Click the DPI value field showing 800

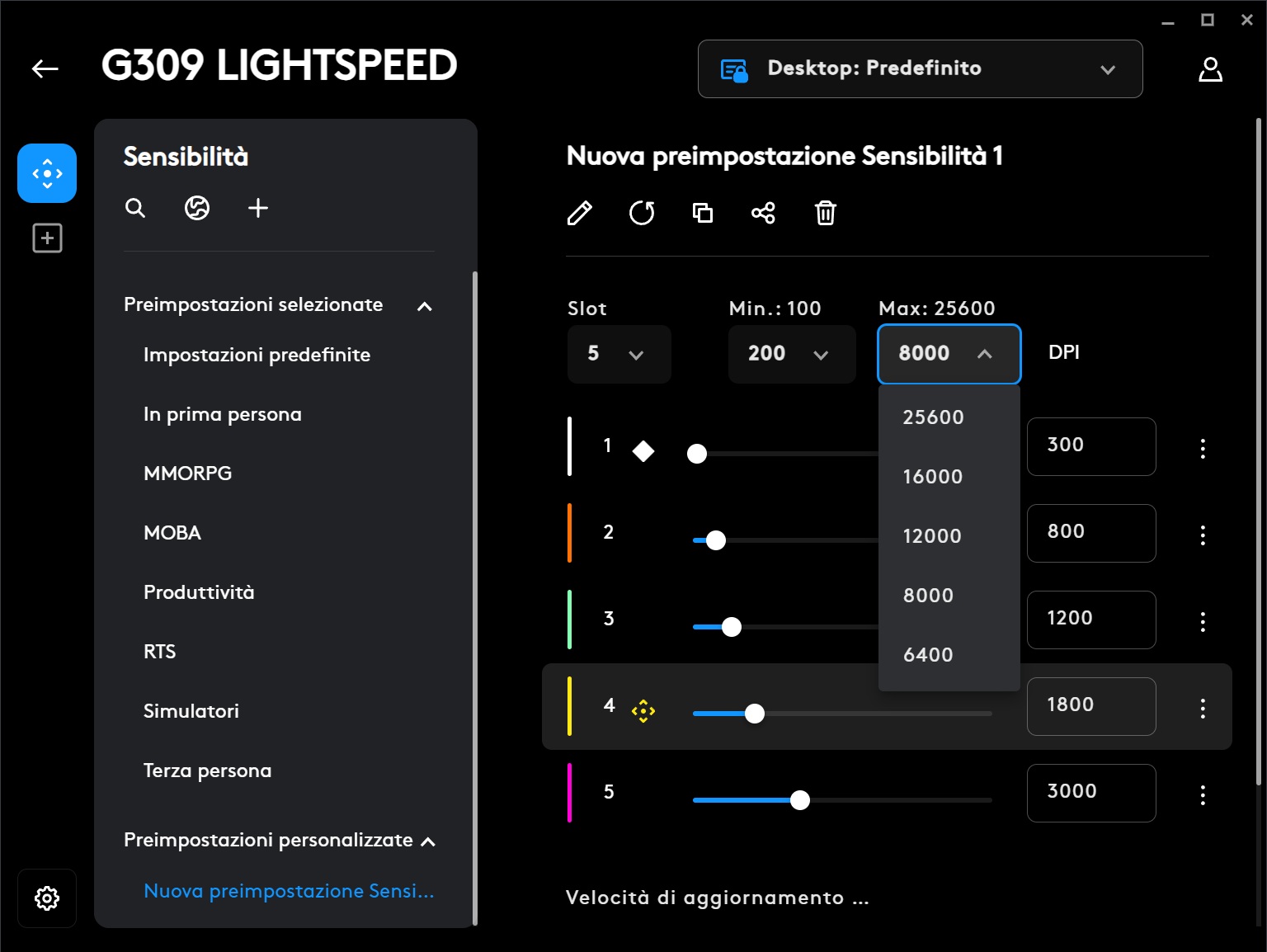pos(1091,533)
